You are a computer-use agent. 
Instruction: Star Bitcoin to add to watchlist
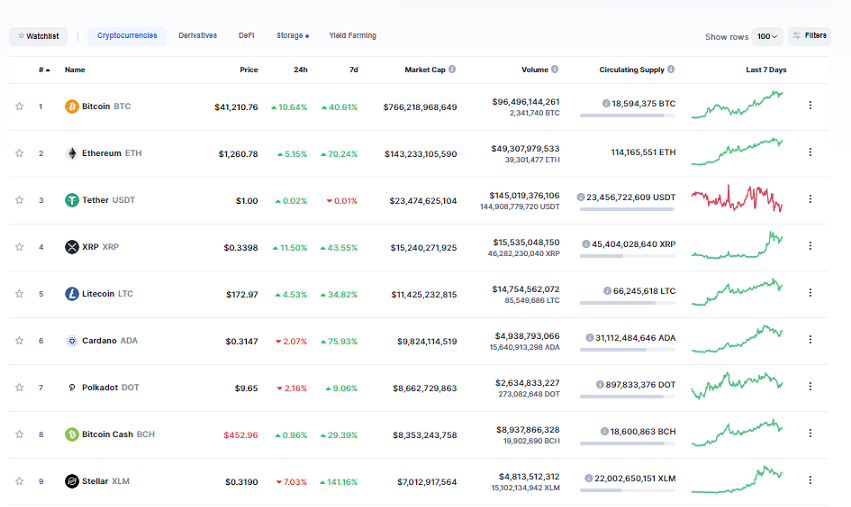click(19, 106)
